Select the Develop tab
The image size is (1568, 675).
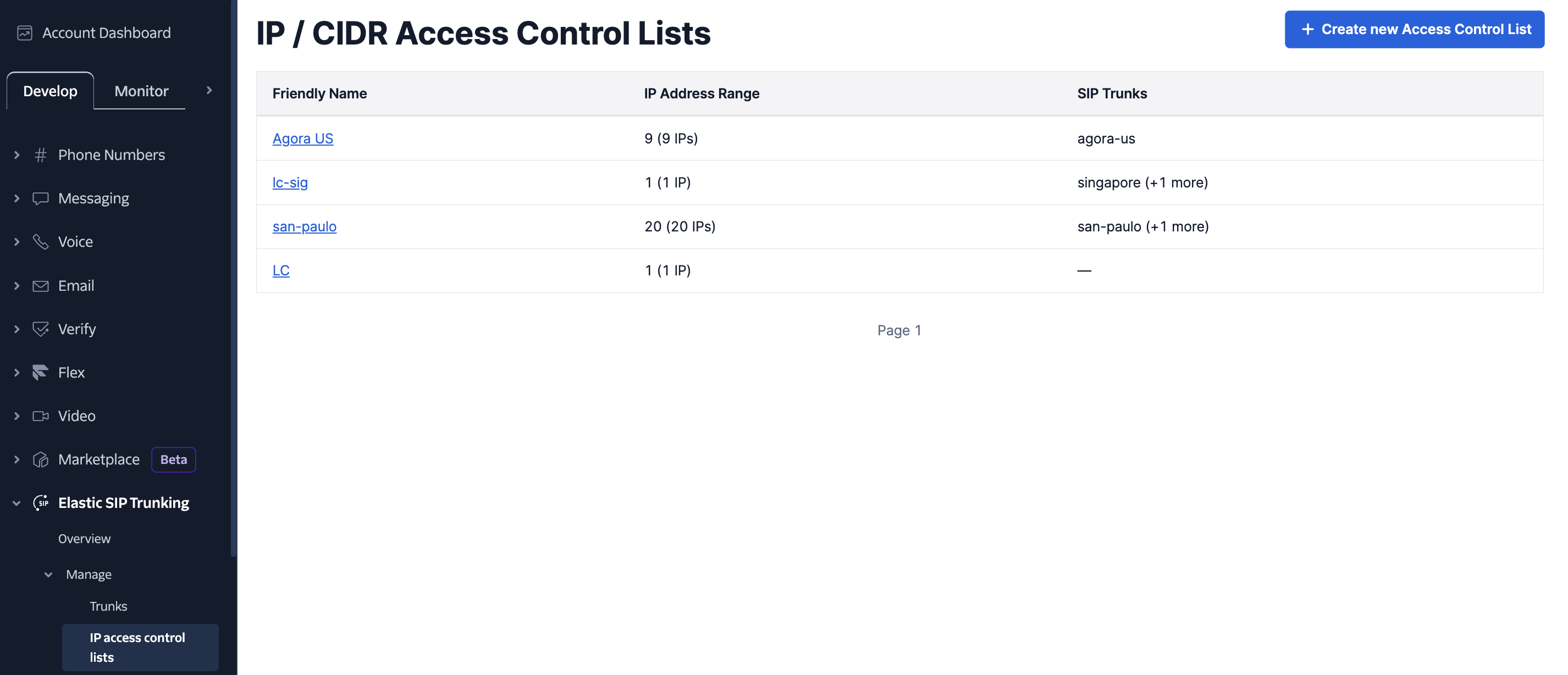50,91
